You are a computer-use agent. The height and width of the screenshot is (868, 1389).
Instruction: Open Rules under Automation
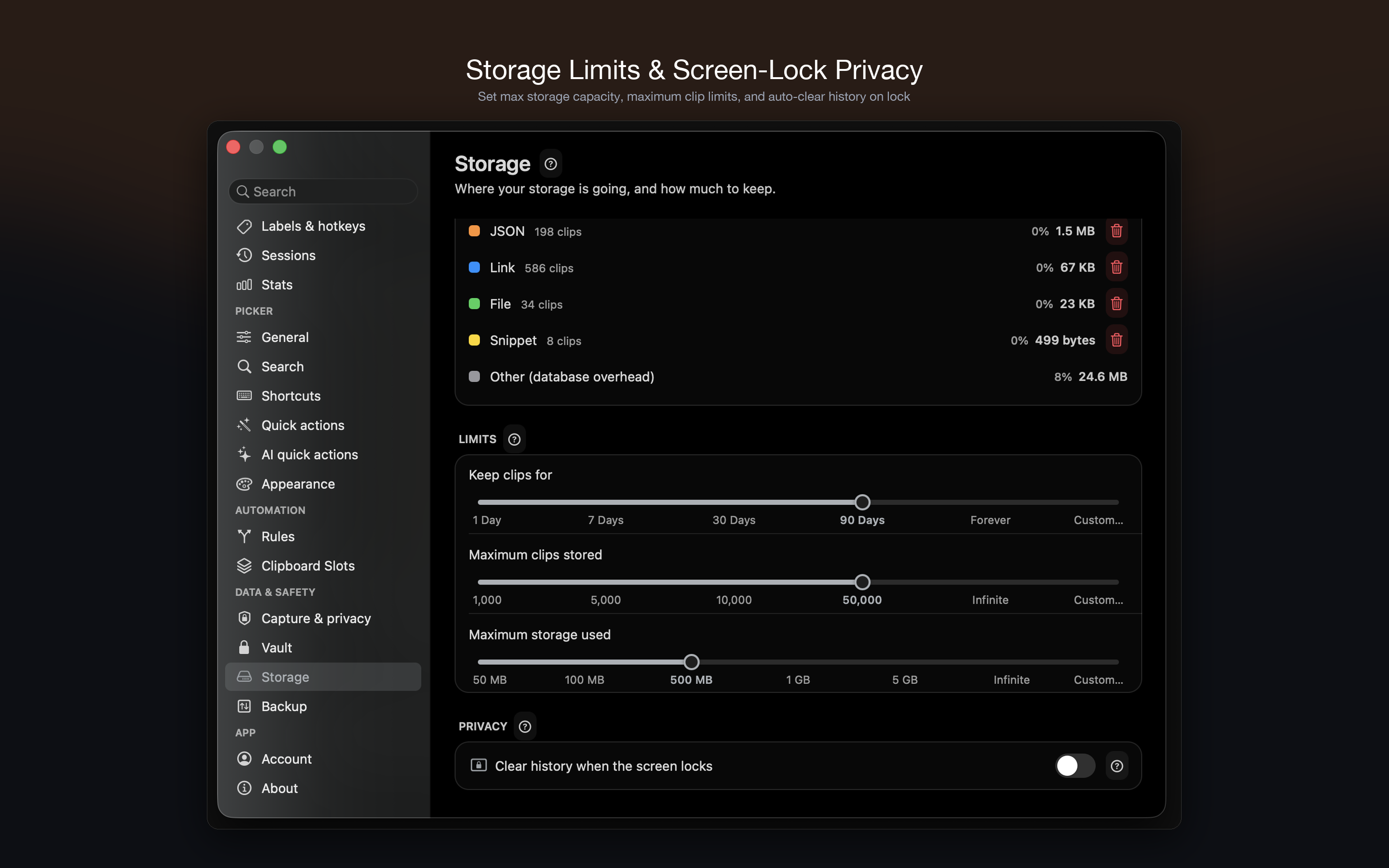323,536
